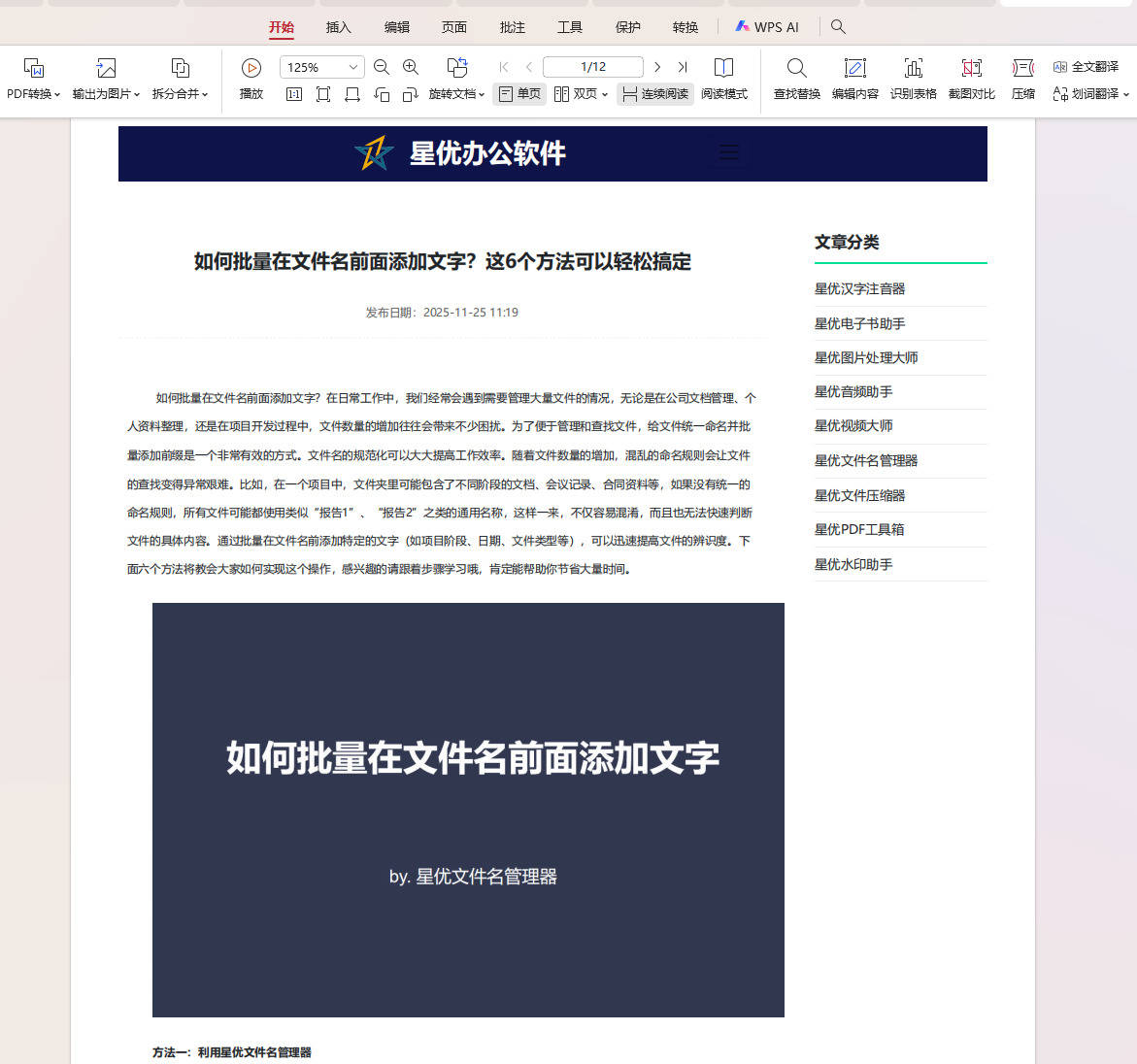
Task: Zoom in with the plus magnifier
Action: [411, 67]
